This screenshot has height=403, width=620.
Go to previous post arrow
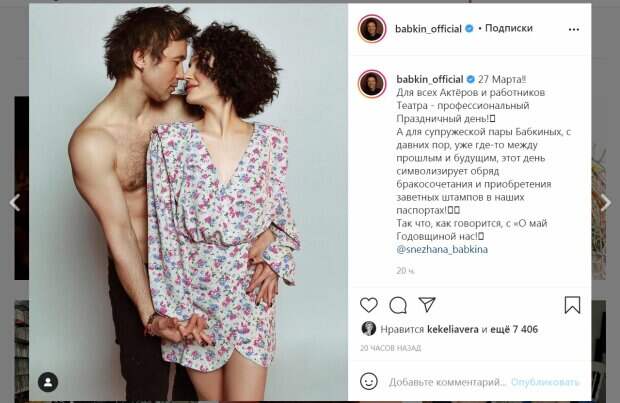pyautogui.click(x=15, y=202)
